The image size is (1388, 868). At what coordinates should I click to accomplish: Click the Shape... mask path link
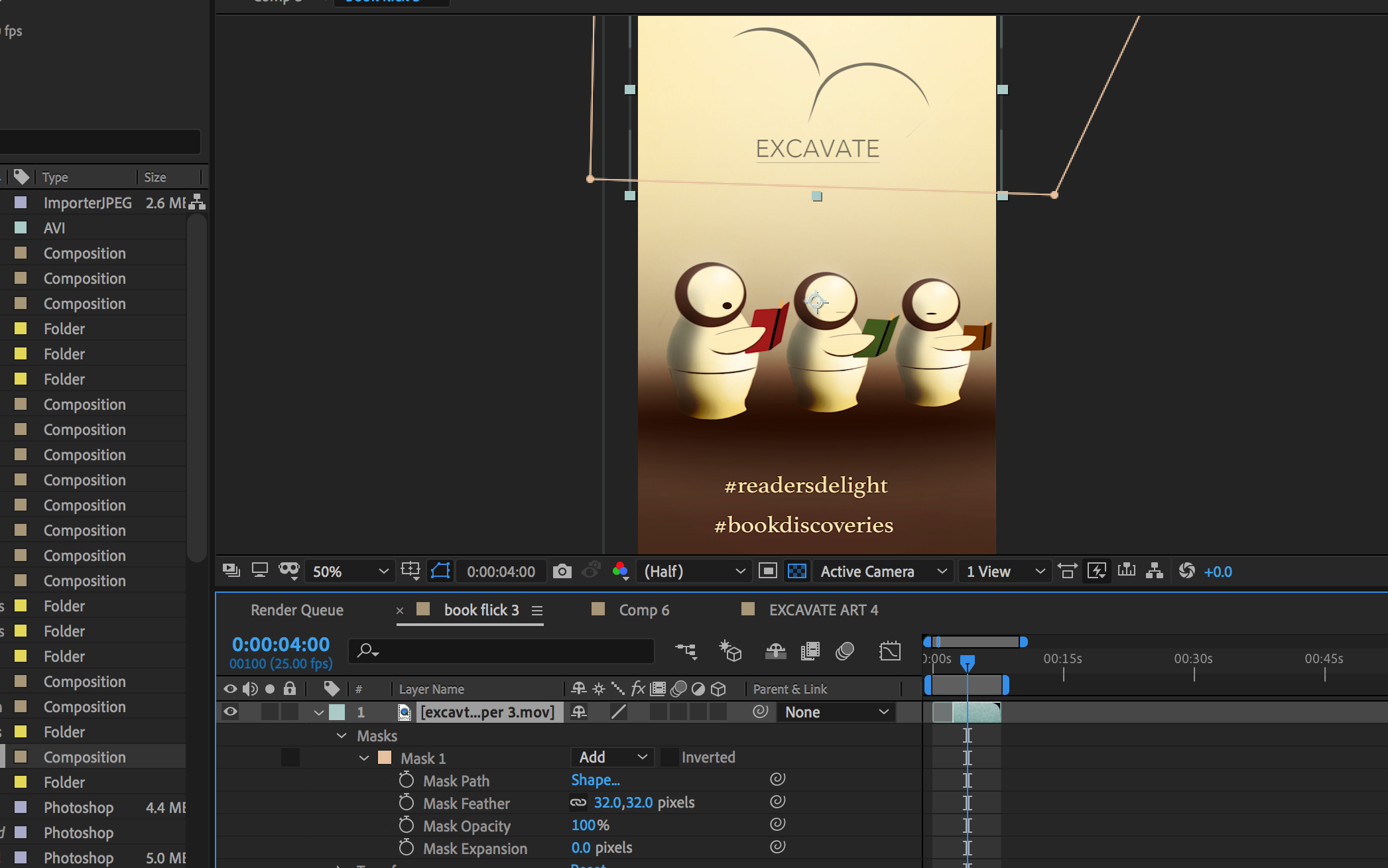595,780
